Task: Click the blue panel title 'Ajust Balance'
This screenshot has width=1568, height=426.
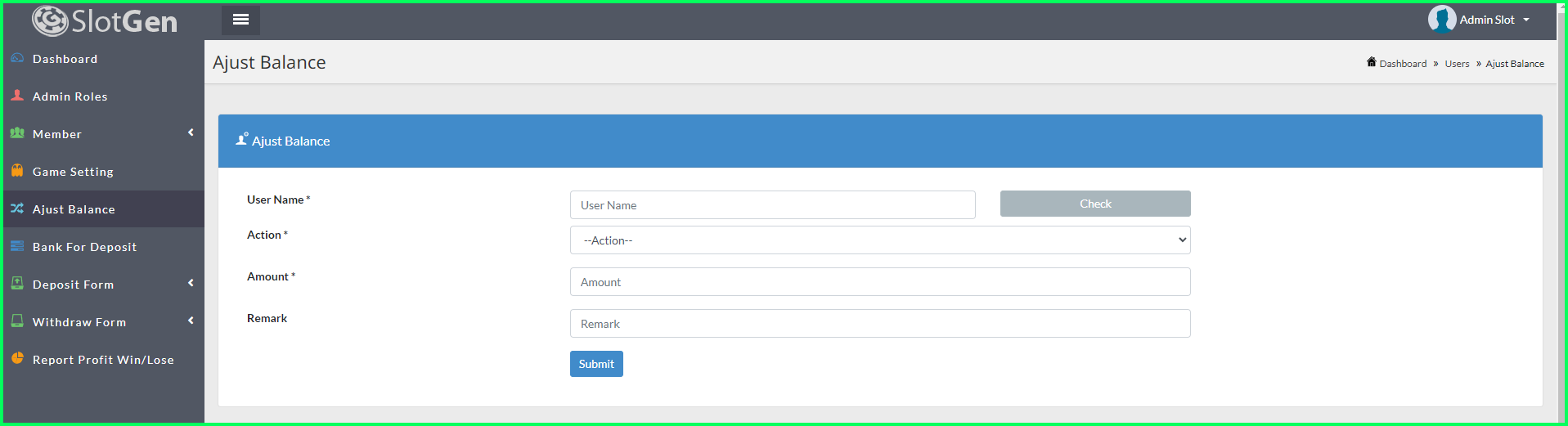Action: [x=291, y=141]
